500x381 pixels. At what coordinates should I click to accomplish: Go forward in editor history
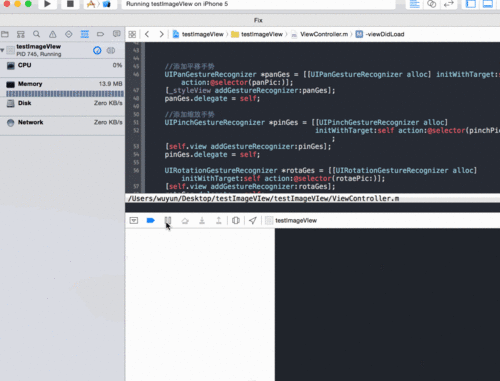tap(161, 34)
